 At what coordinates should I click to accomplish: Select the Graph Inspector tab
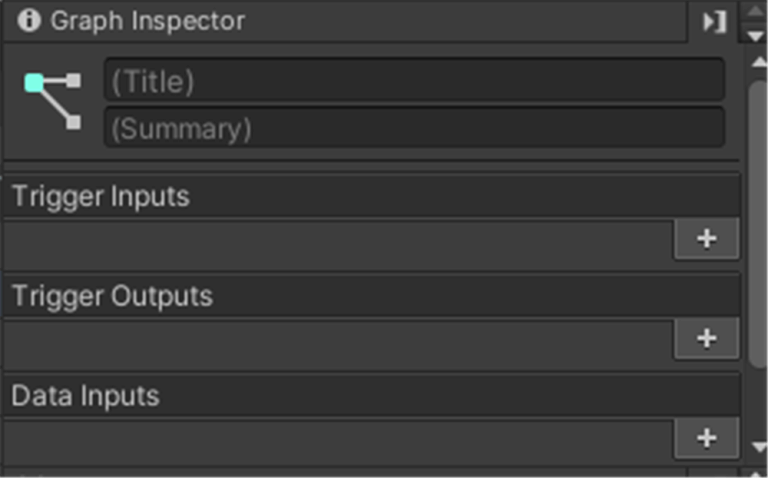point(146,20)
